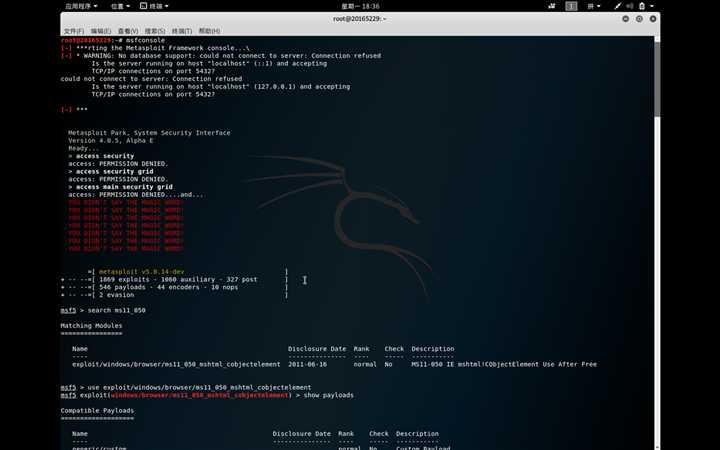Click 'access main security grid' line
The width and height of the screenshot is (720, 450).
click(124, 187)
